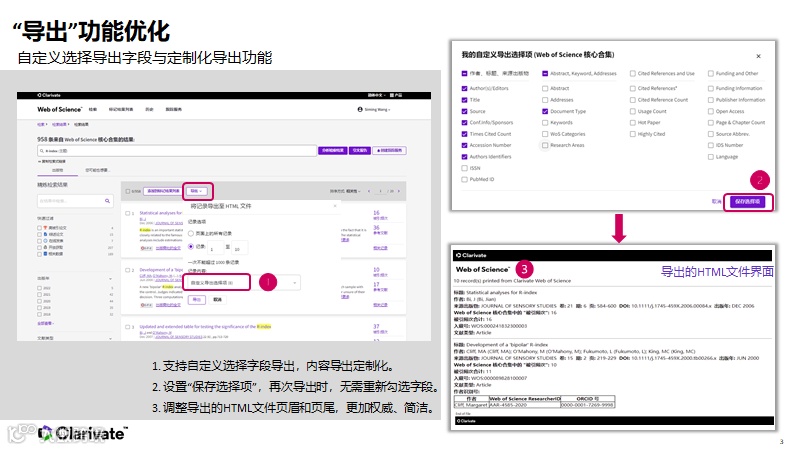Collapse the publication year filter section
The width and height of the screenshot is (800, 450).
point(110,279)
